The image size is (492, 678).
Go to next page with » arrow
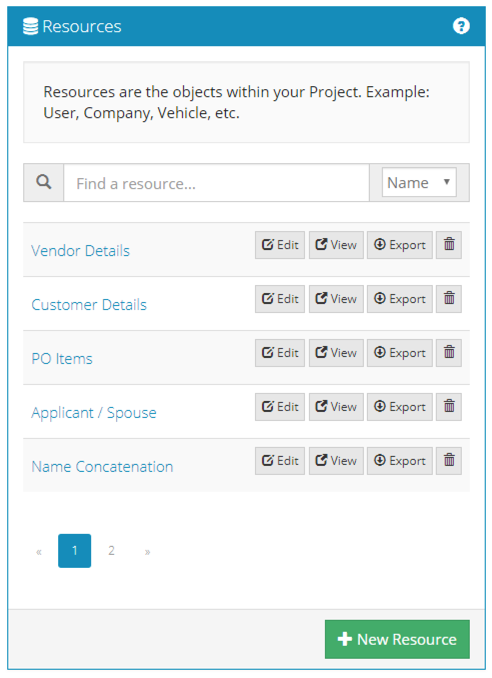point(147,552)
